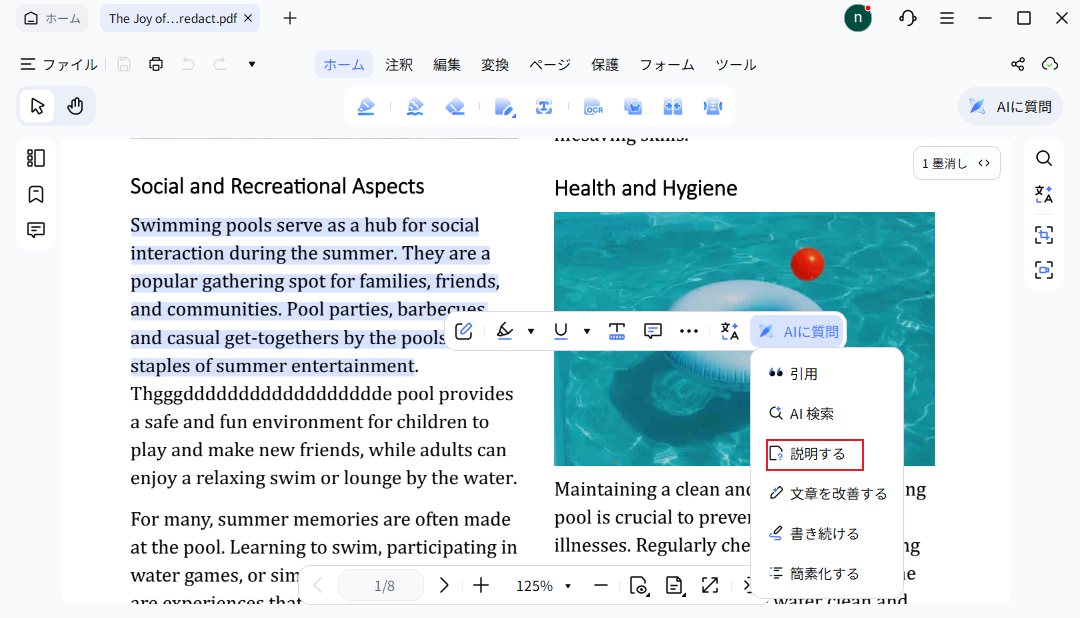Choose 説明する from the AI menu
Image resolution: width=1080 pixels, height=618 pixels.
(814, 454)
